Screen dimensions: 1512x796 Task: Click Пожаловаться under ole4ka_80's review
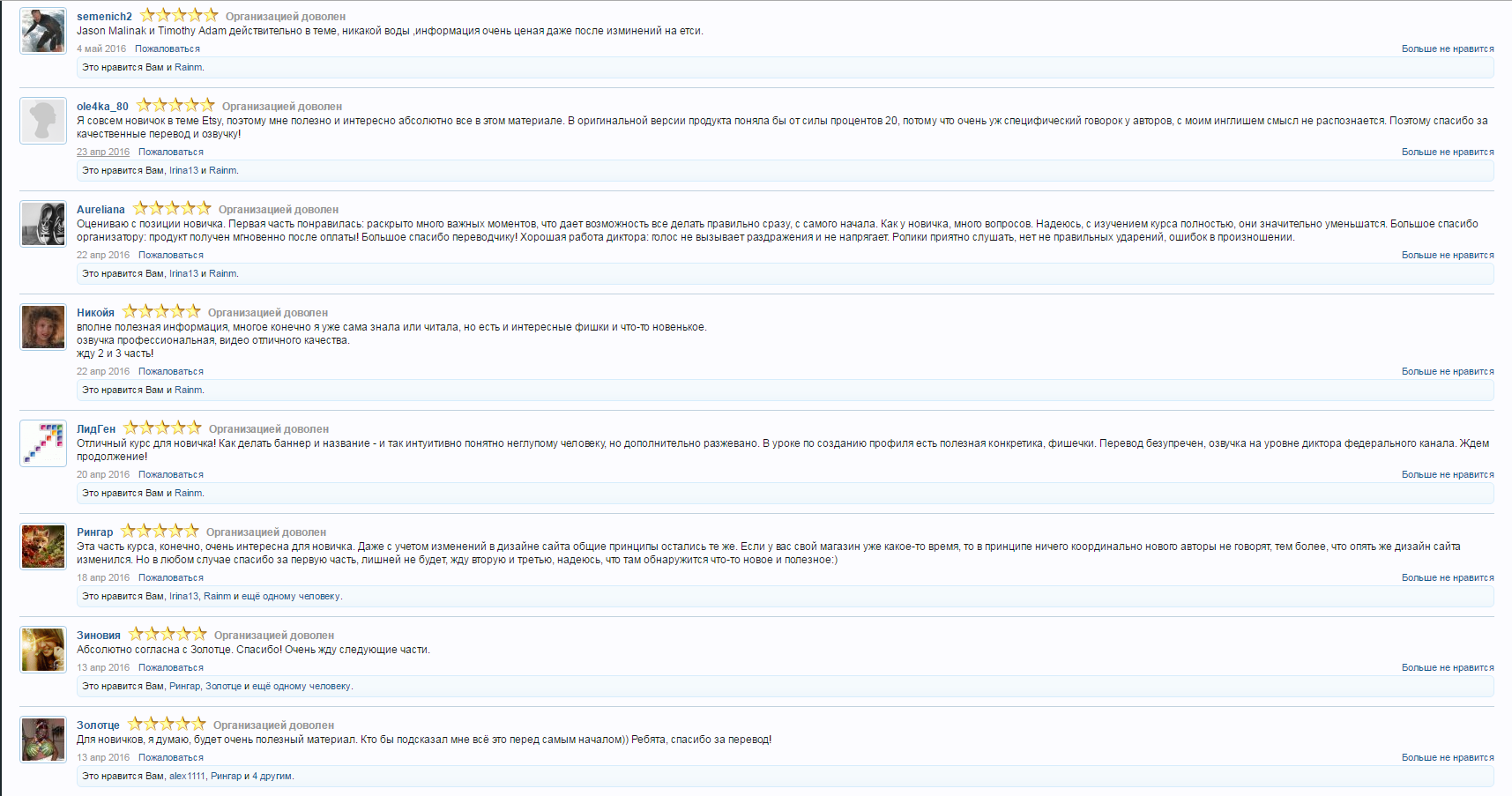coord(171,153)
